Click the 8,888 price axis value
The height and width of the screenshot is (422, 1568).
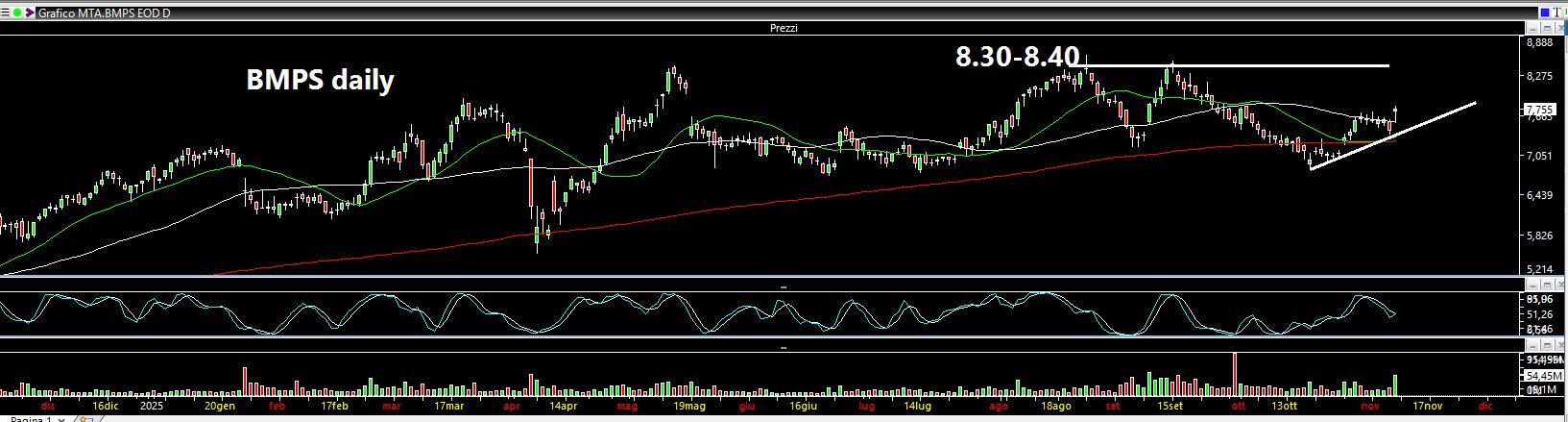(1539, 42)
